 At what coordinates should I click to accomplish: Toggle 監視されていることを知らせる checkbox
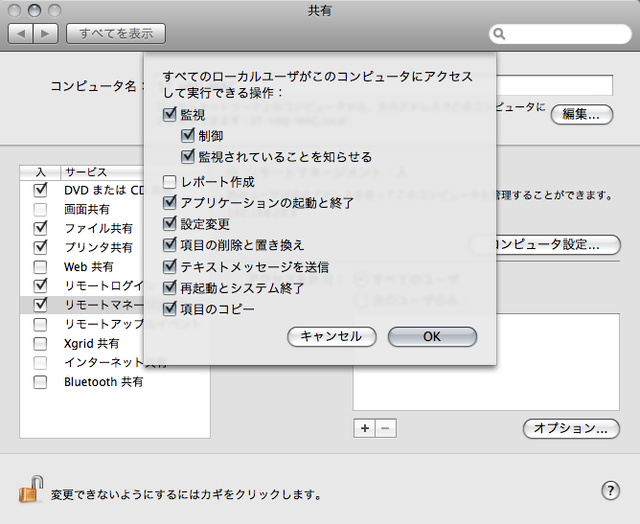click(188, 157)
